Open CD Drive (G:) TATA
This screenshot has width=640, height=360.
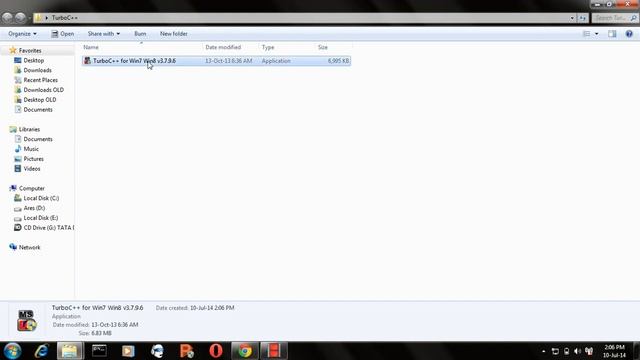click(48, 228)
